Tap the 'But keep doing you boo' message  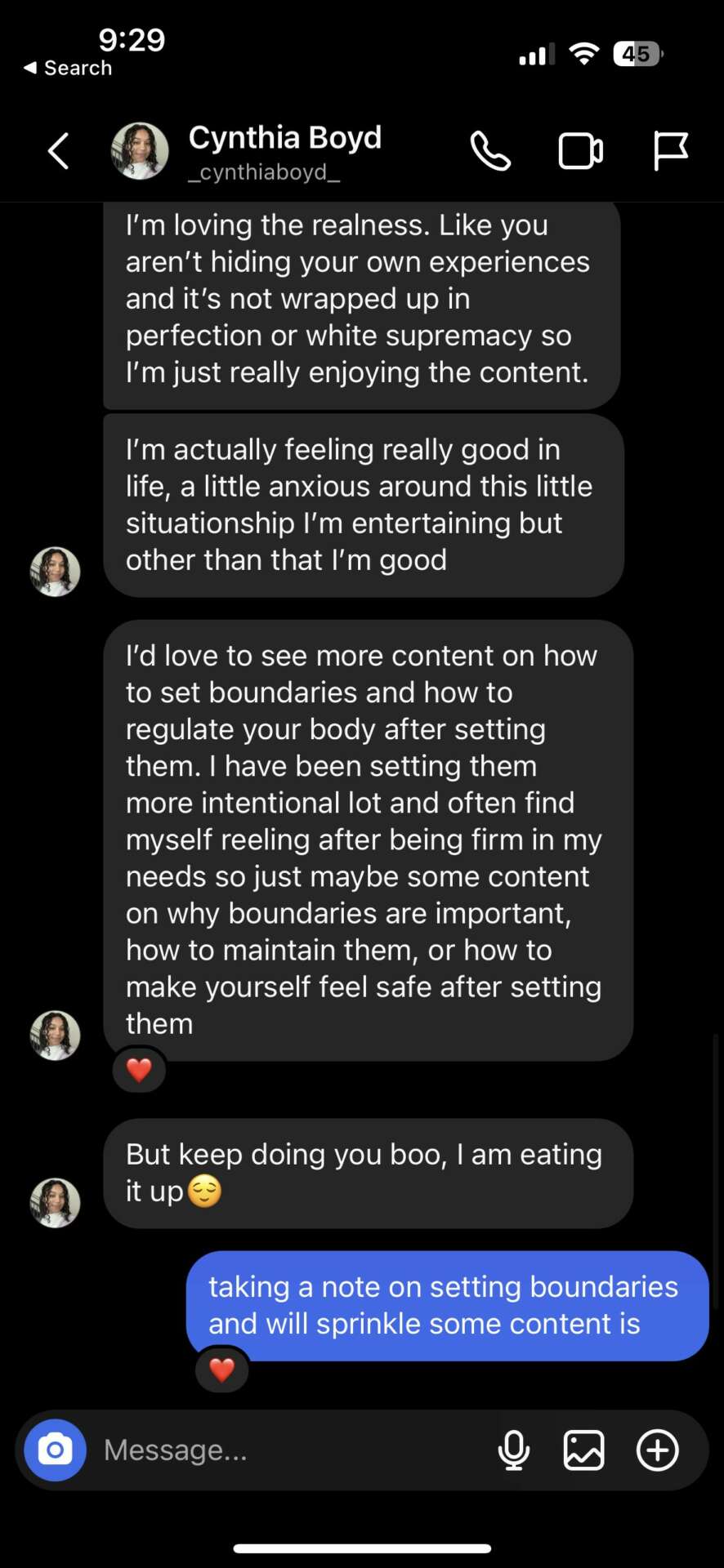coord(368,1173)
